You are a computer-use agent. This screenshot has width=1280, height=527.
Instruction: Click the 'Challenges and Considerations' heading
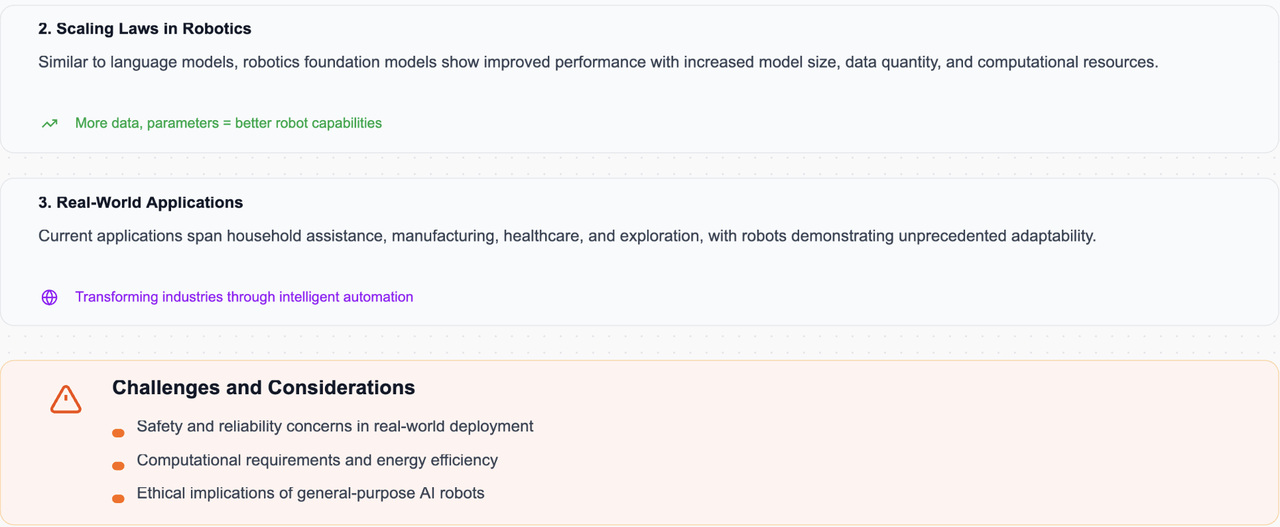(x=263, y=387)
